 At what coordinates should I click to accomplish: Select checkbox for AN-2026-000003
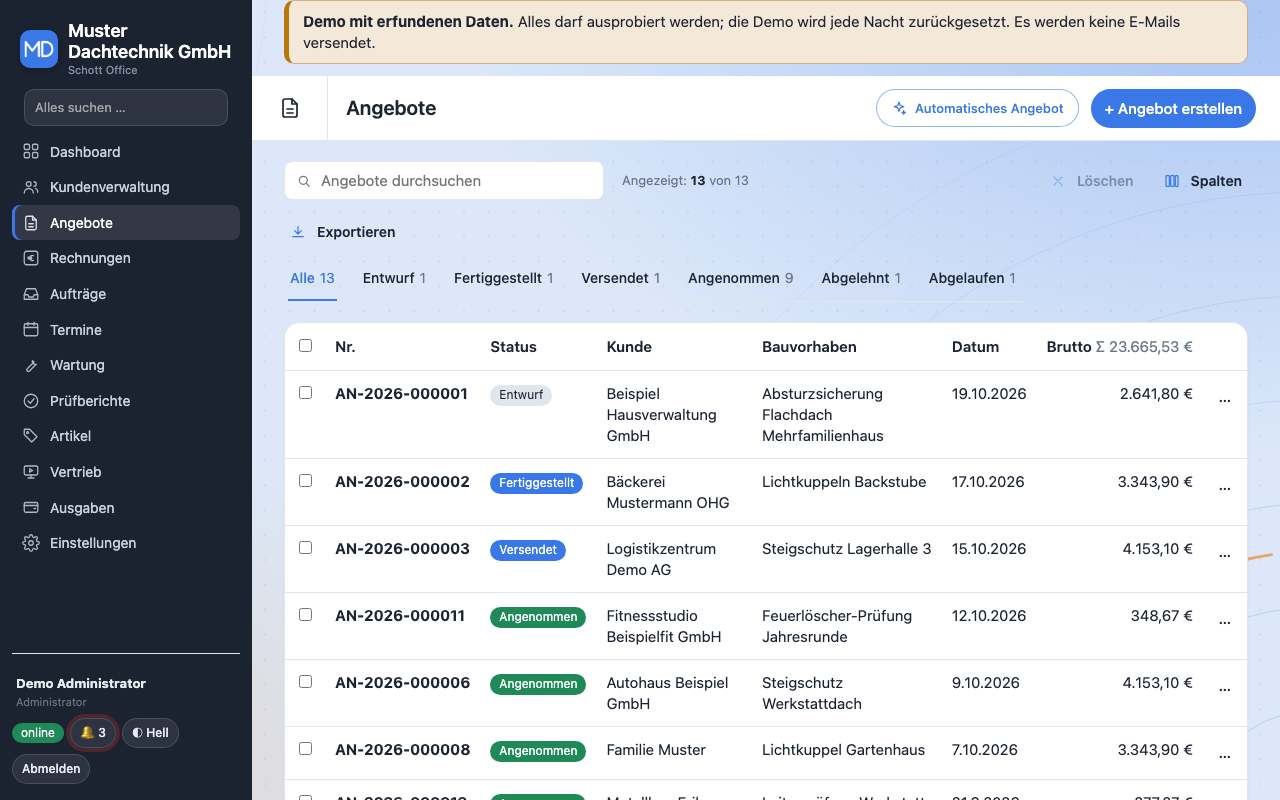[306, 548]
